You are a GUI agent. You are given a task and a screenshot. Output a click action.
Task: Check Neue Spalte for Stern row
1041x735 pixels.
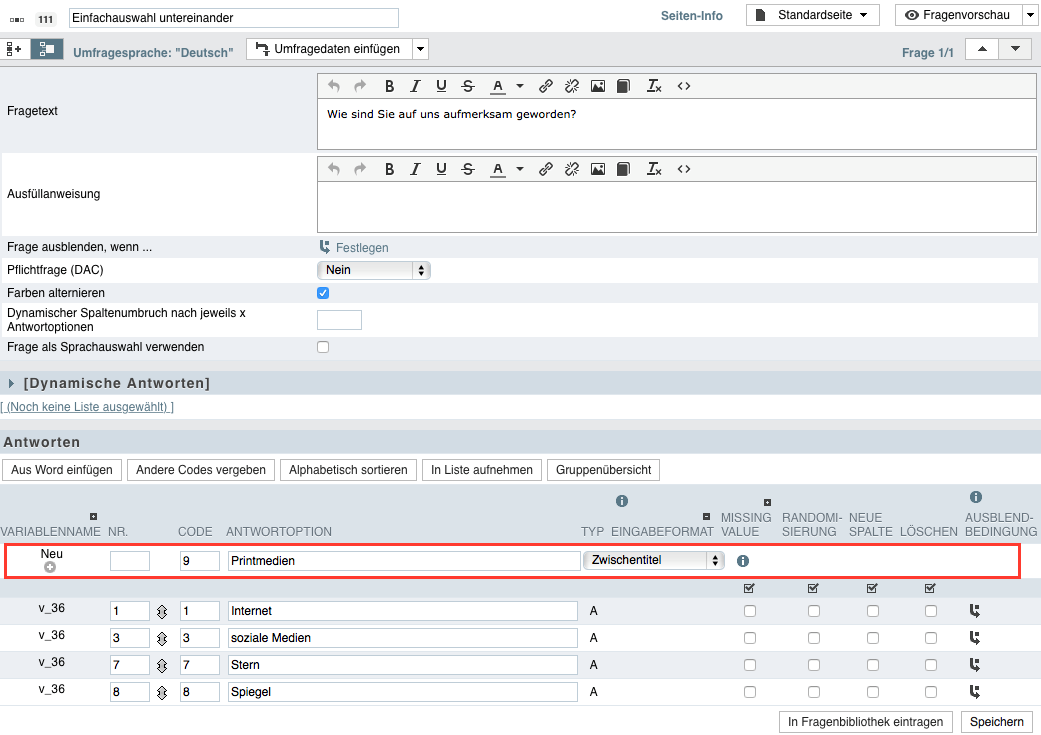pos(873,665)
